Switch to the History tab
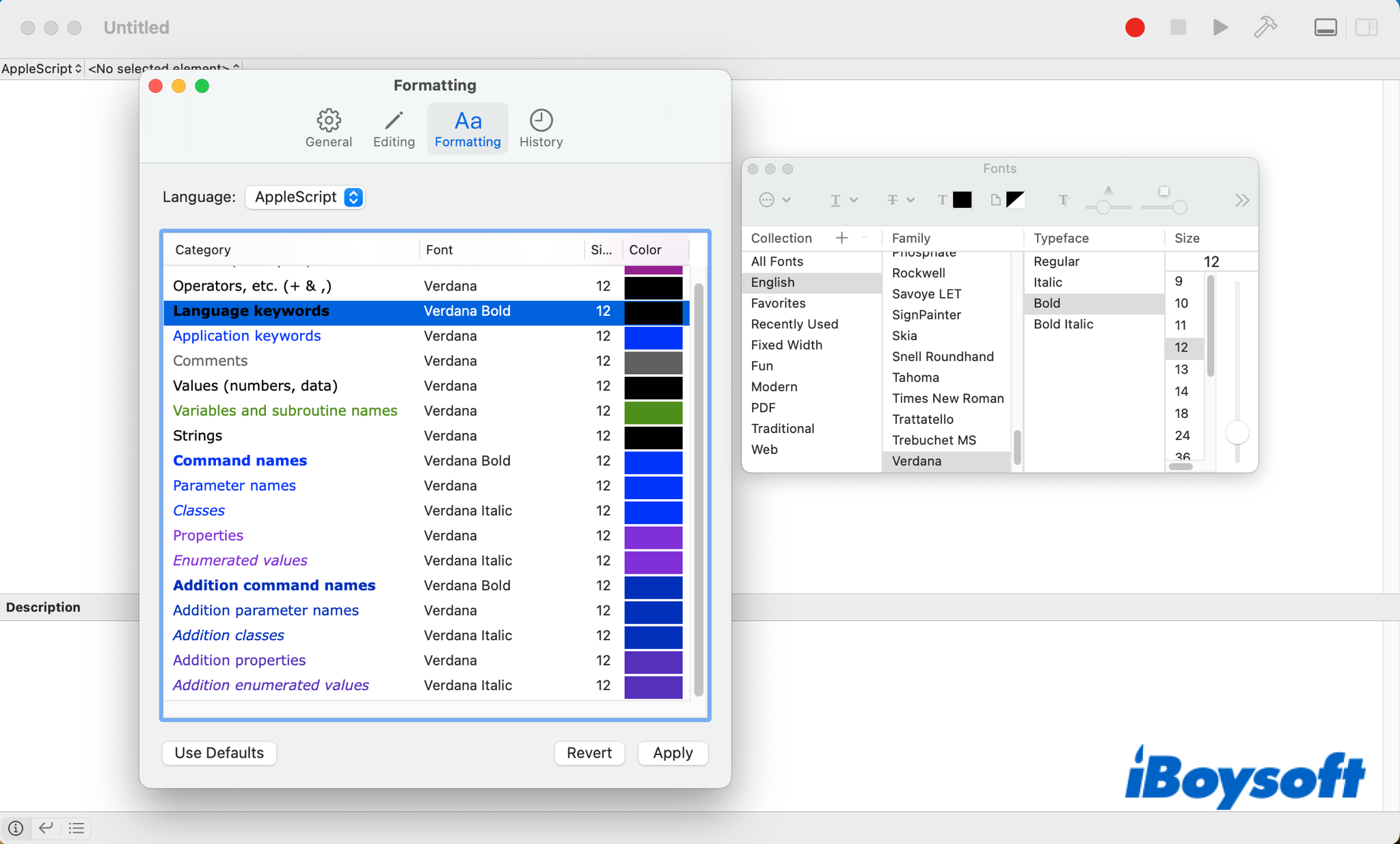 (540, 127)
